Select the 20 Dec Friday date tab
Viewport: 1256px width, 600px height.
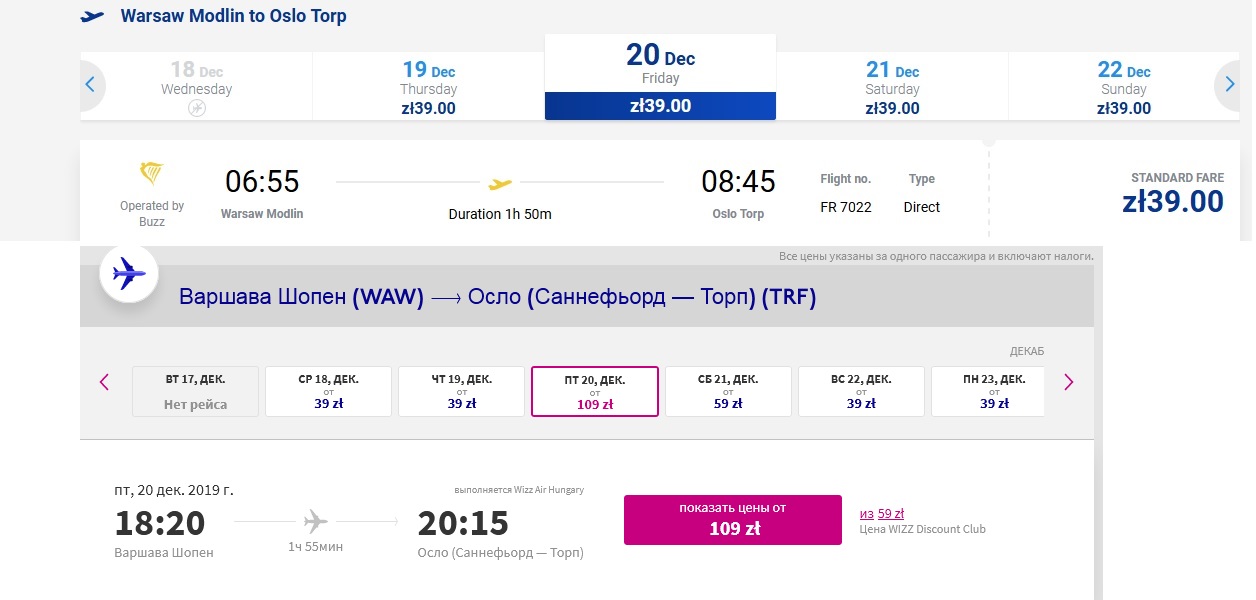(x=660, y=78)
